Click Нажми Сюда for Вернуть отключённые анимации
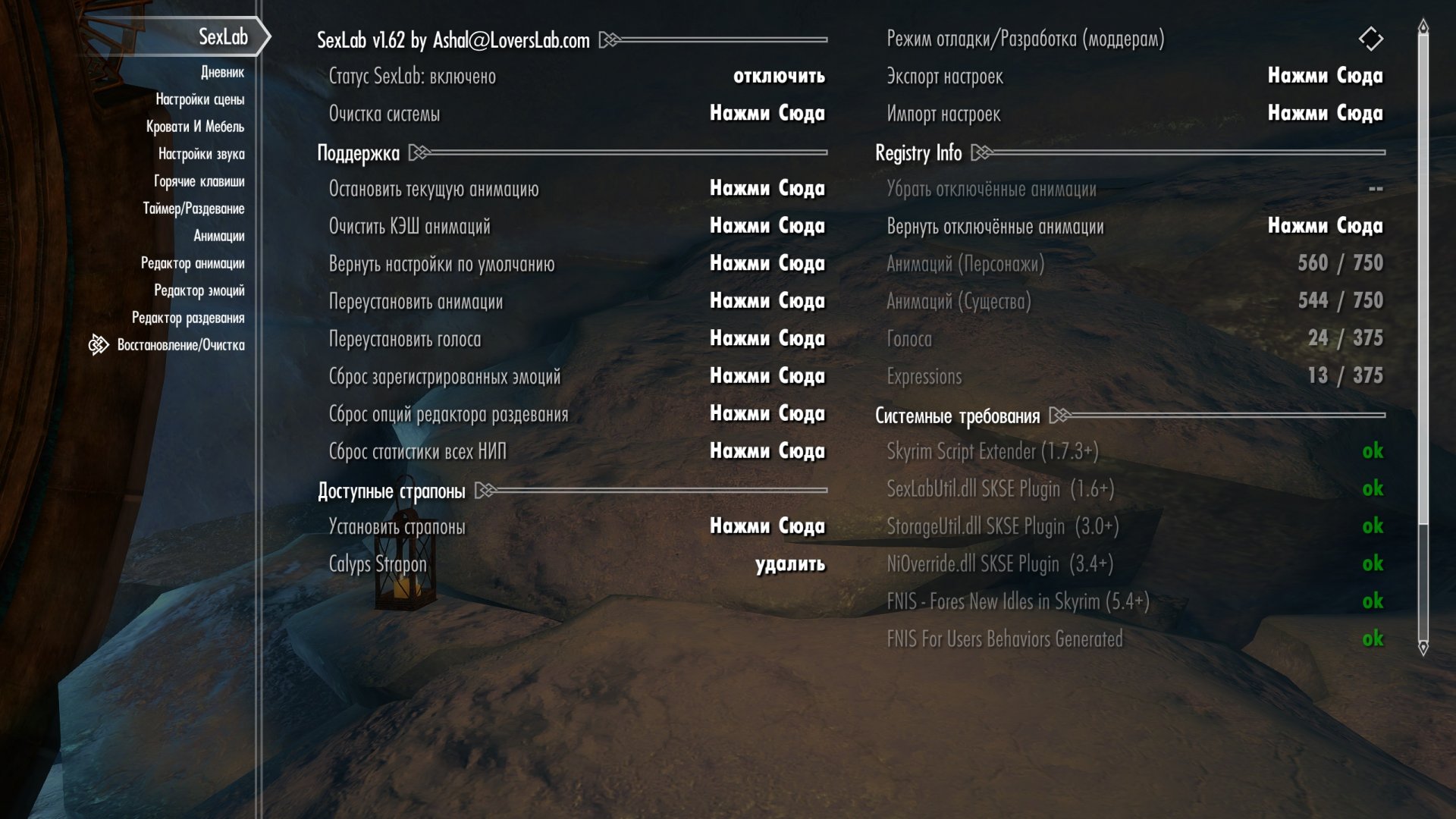 [x=1325, y=226]
